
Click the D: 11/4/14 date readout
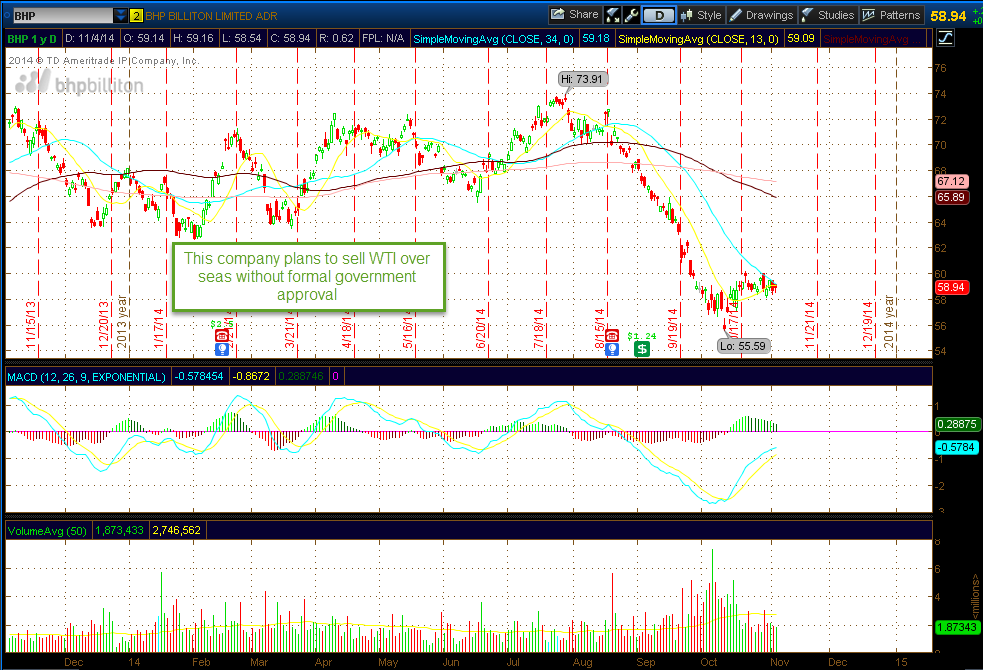(x=90, y=38)
